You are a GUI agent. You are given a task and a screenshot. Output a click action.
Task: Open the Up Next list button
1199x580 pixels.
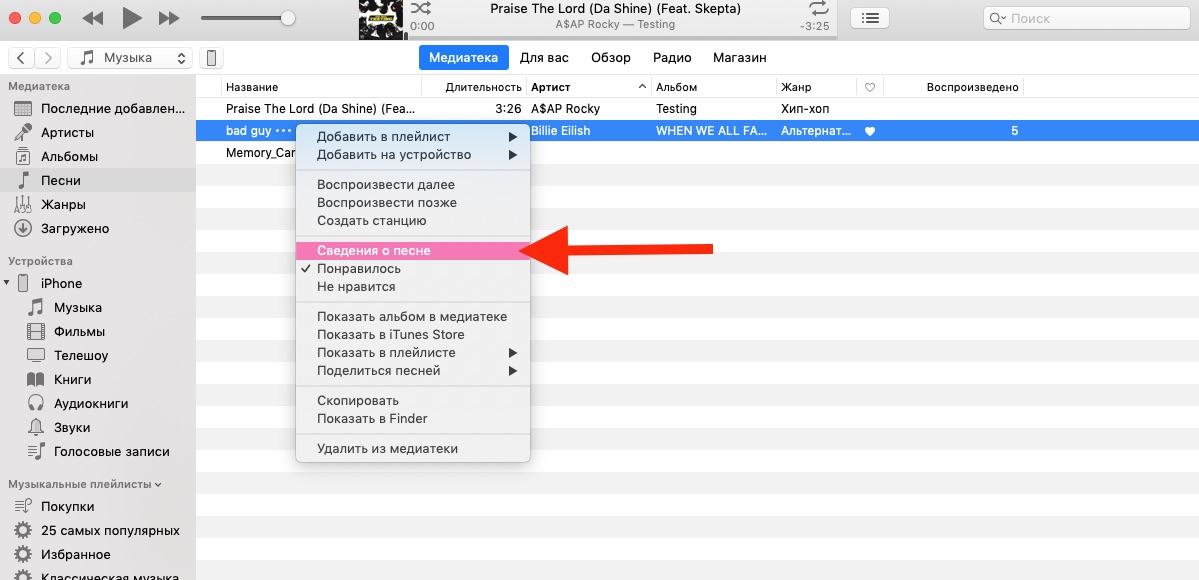[x=869, y=18]
